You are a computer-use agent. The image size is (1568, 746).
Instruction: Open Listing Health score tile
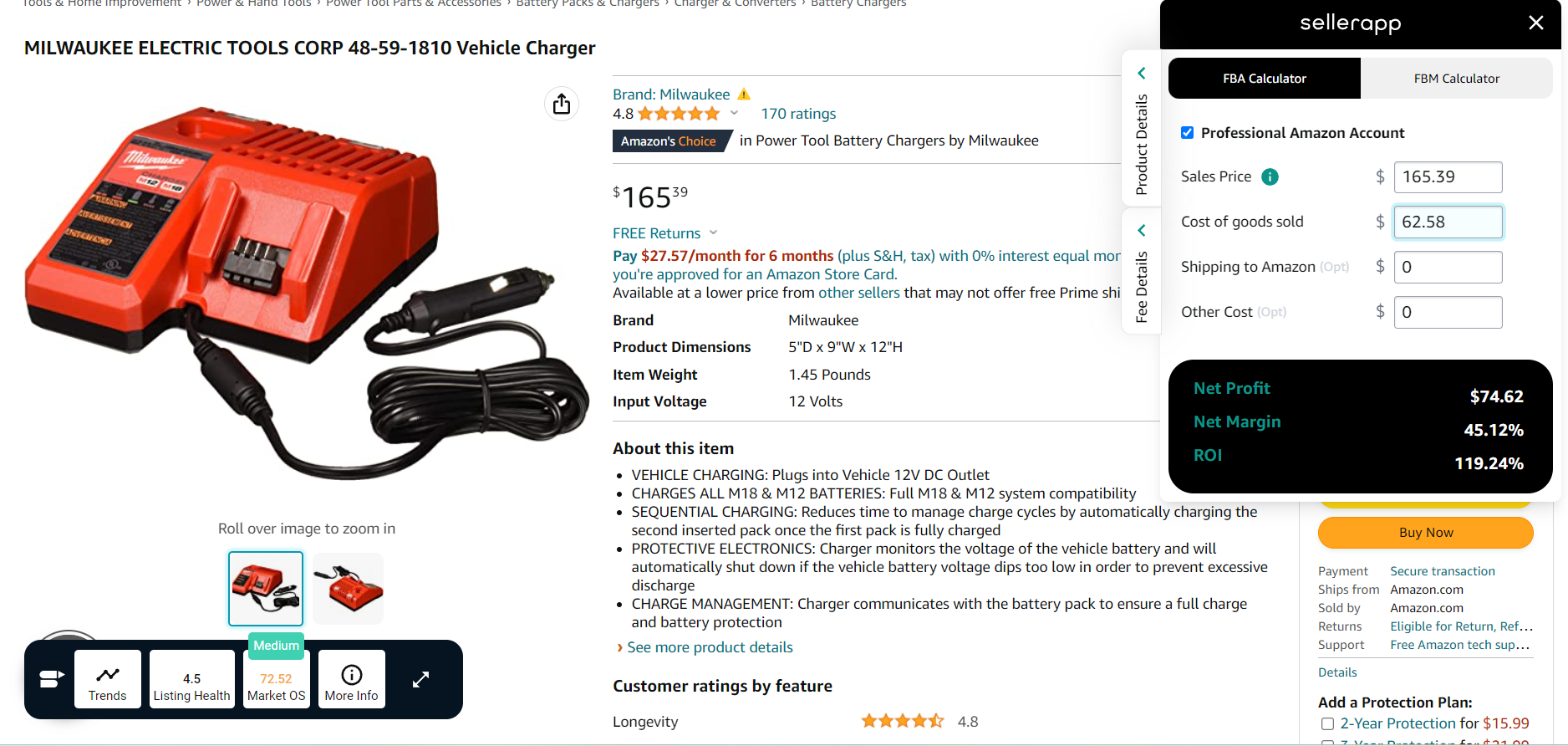[191, 679]
